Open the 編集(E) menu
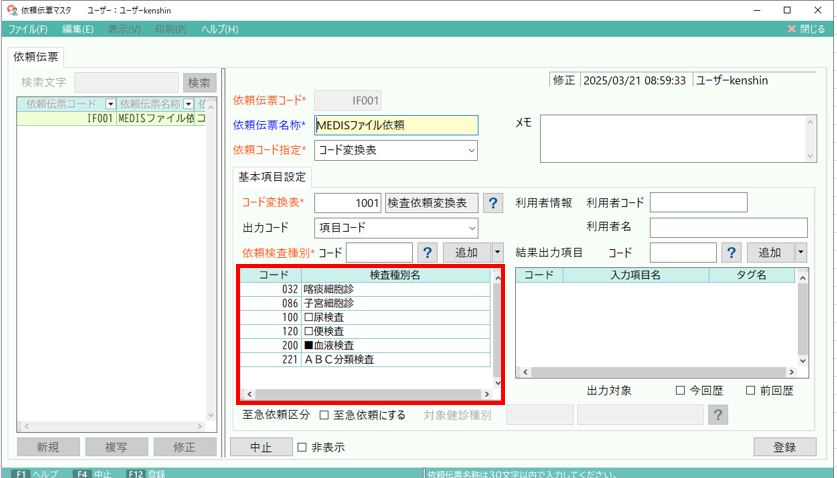The image size is (837, 478). coord(76,29)
